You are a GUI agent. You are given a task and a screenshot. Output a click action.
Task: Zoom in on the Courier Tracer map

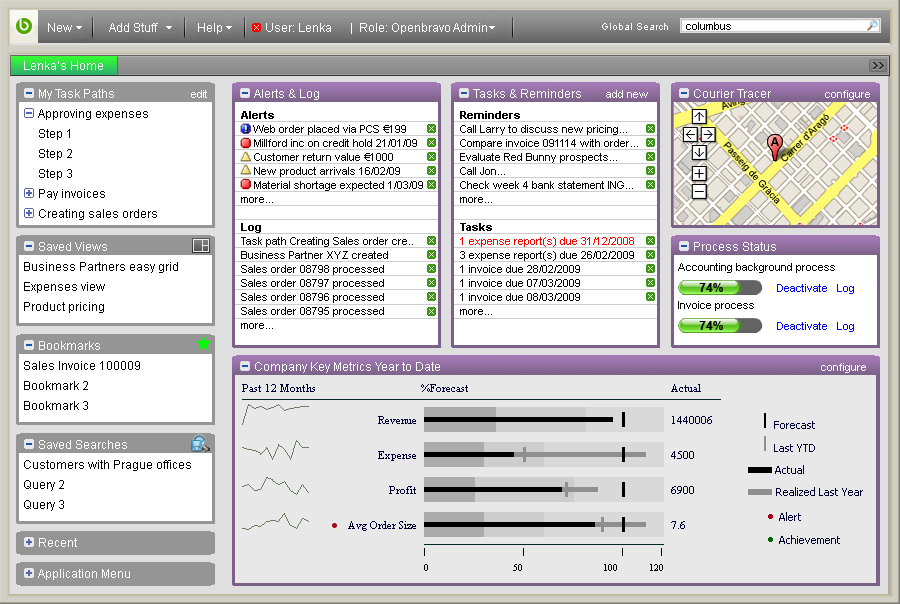699,174
